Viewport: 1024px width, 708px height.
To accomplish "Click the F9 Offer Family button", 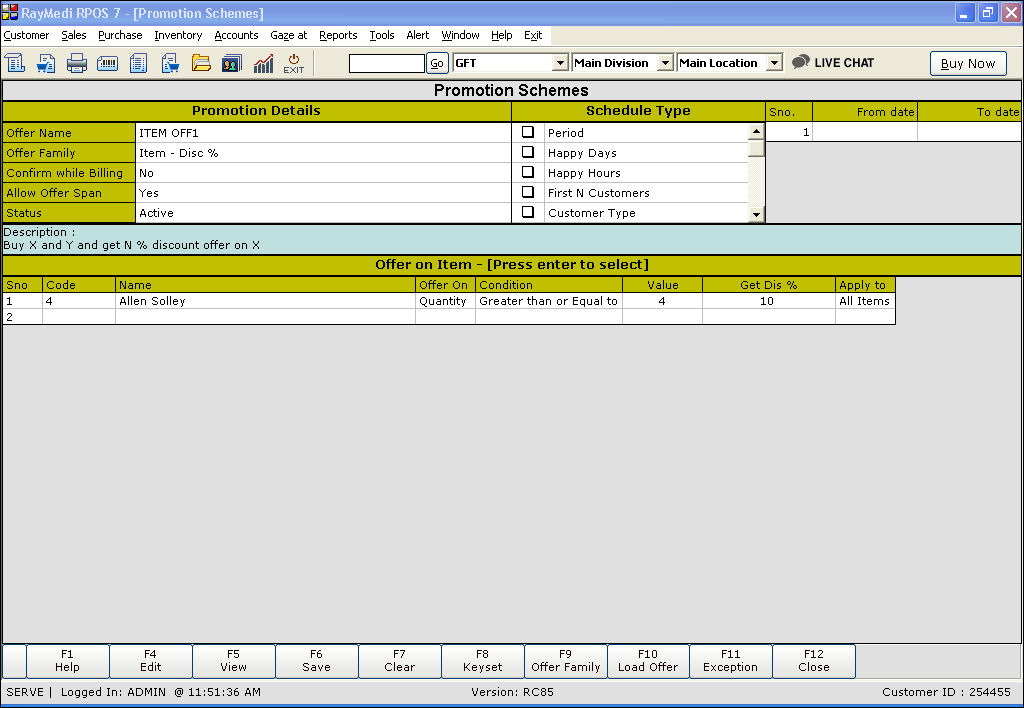I will pyautogui.click(x=566, y=660).
